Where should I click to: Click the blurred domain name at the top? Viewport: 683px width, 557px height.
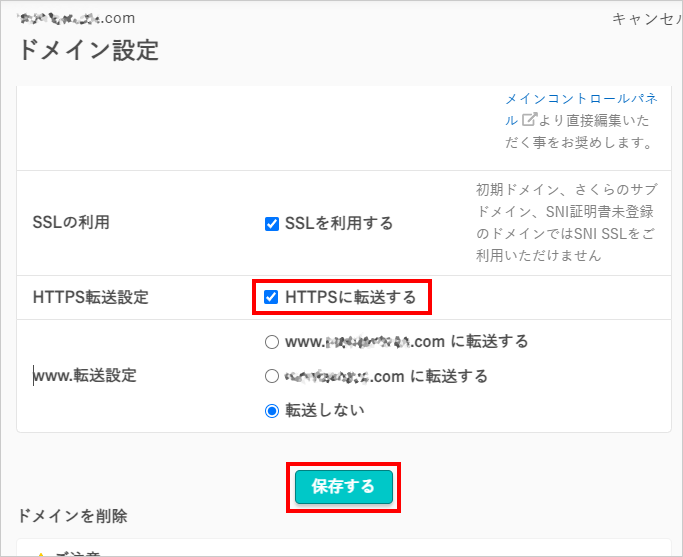[x=76, y=18]
